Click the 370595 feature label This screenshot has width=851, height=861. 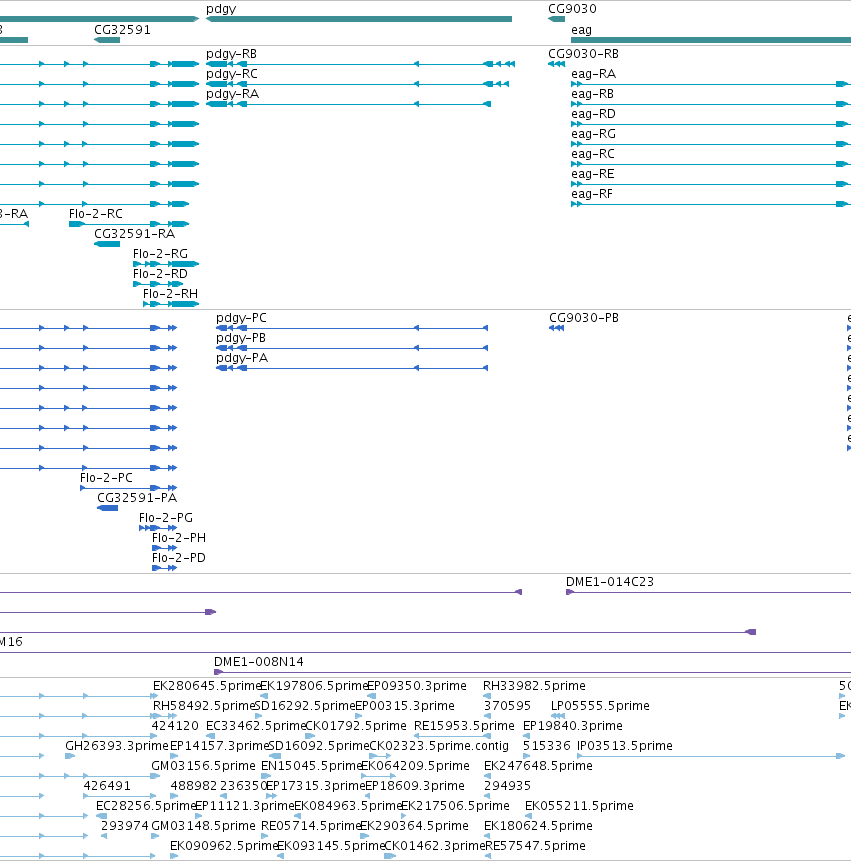click(x=507, y=706)
